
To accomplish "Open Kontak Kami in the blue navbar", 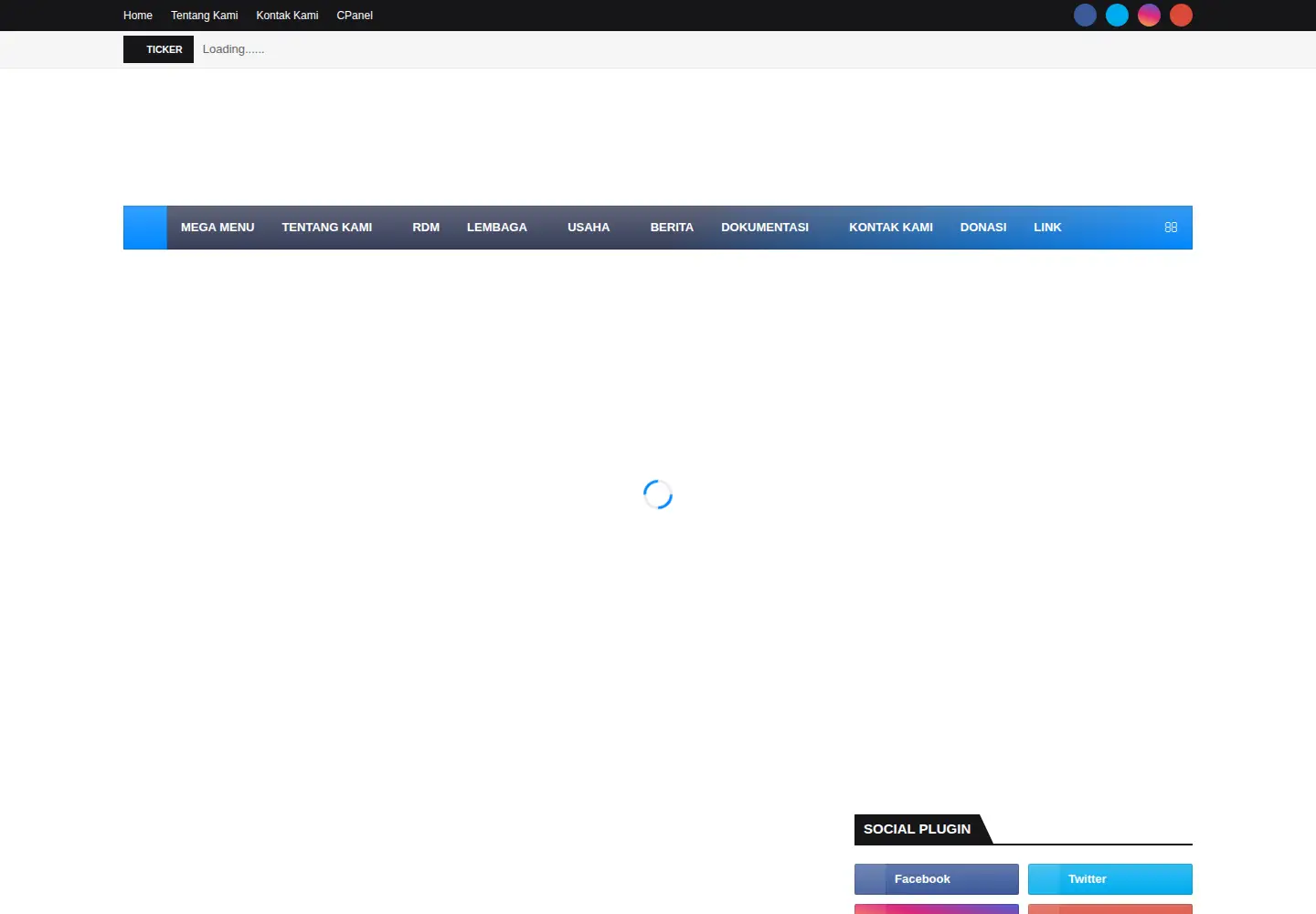I will (x=891, y=228).
